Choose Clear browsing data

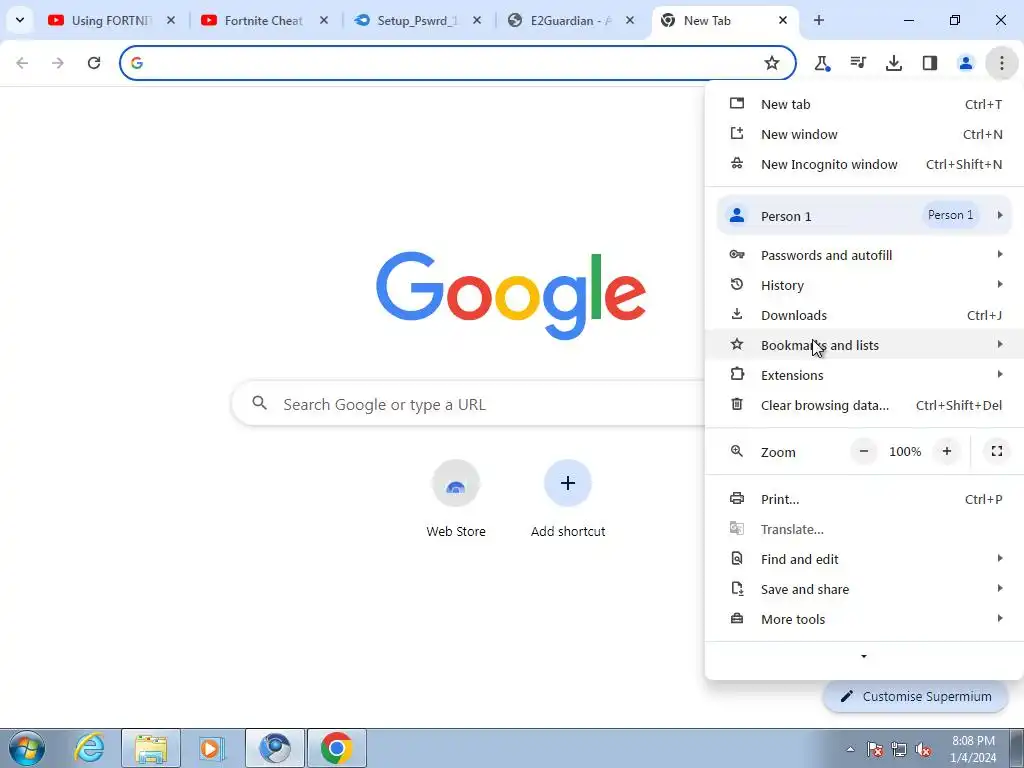(x=864, y=405)
